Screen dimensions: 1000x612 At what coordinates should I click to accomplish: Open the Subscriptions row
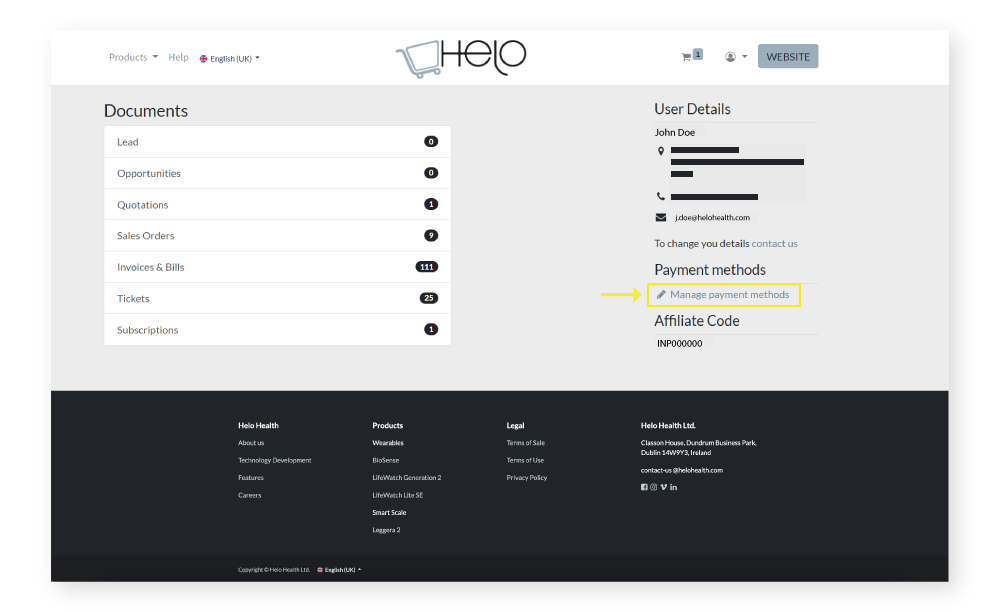(x=148, y=330)
